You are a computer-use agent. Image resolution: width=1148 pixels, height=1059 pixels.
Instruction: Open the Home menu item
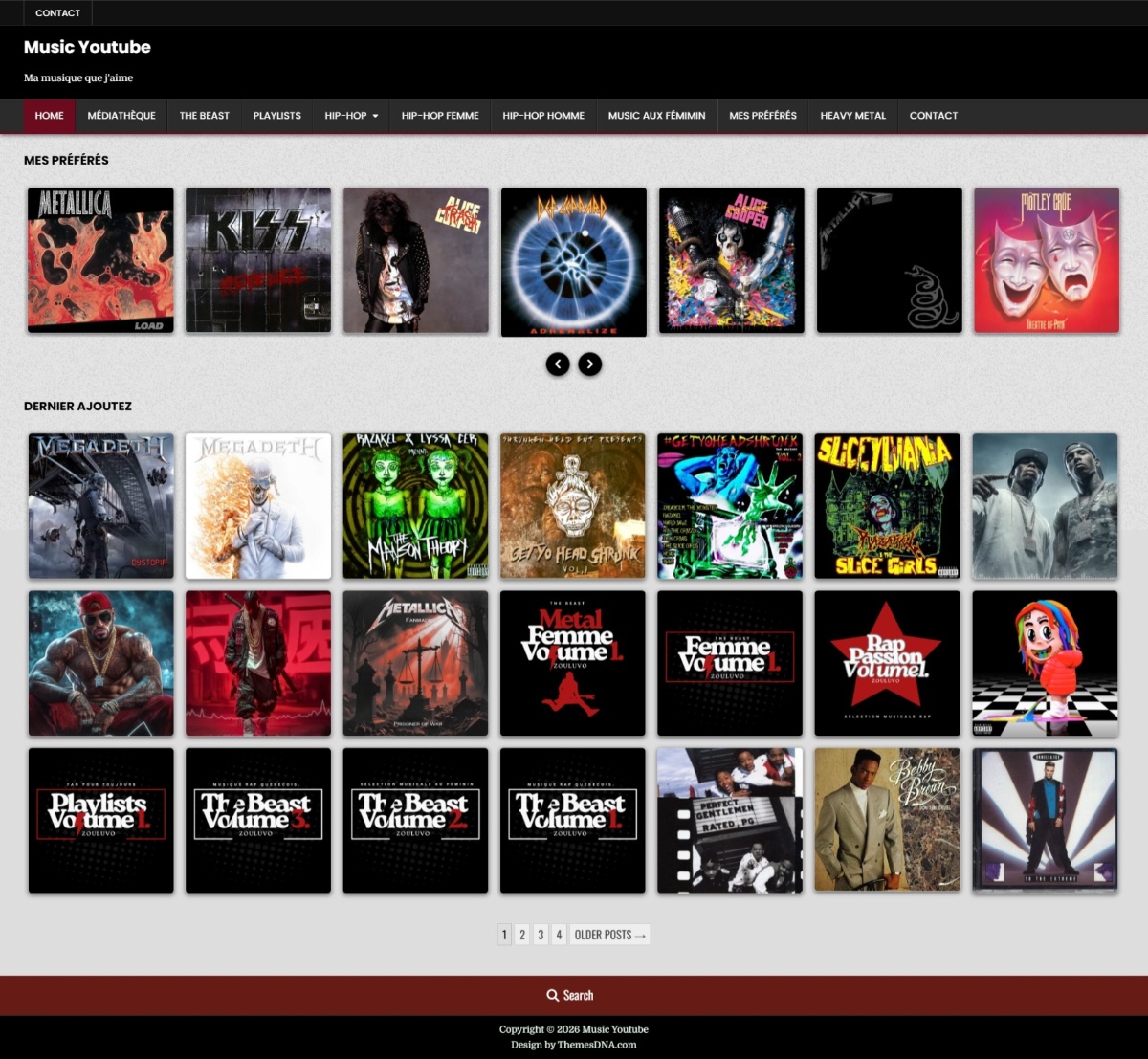50,116
